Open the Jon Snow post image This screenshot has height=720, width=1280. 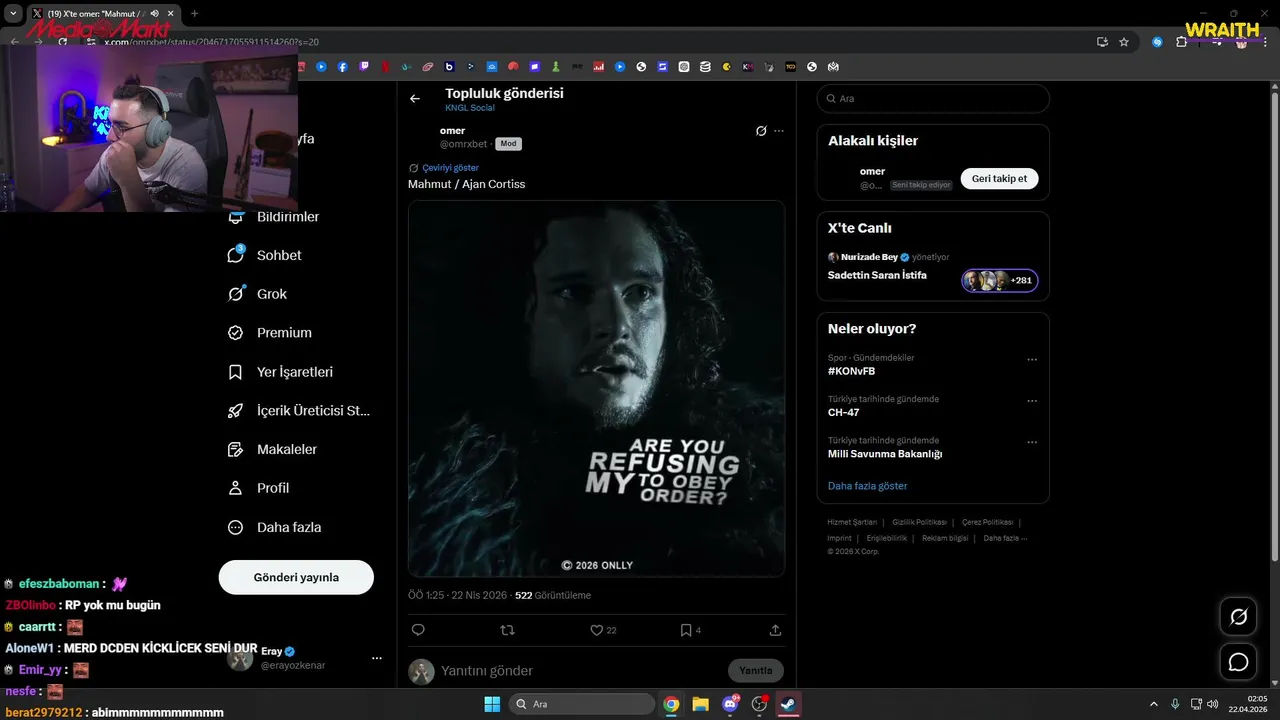coord(596,389)
